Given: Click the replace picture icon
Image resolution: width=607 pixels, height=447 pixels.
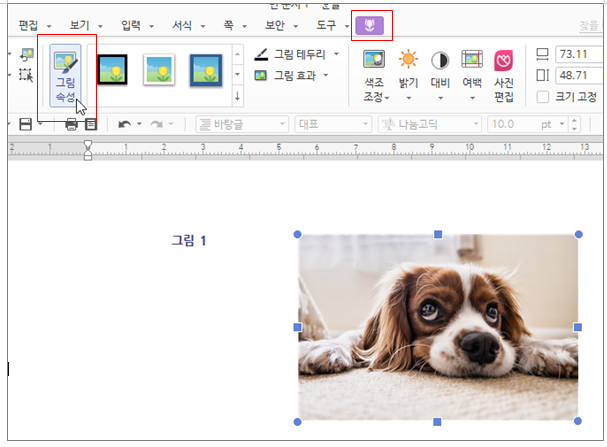Looking at the screenshot, I should 27,55.
